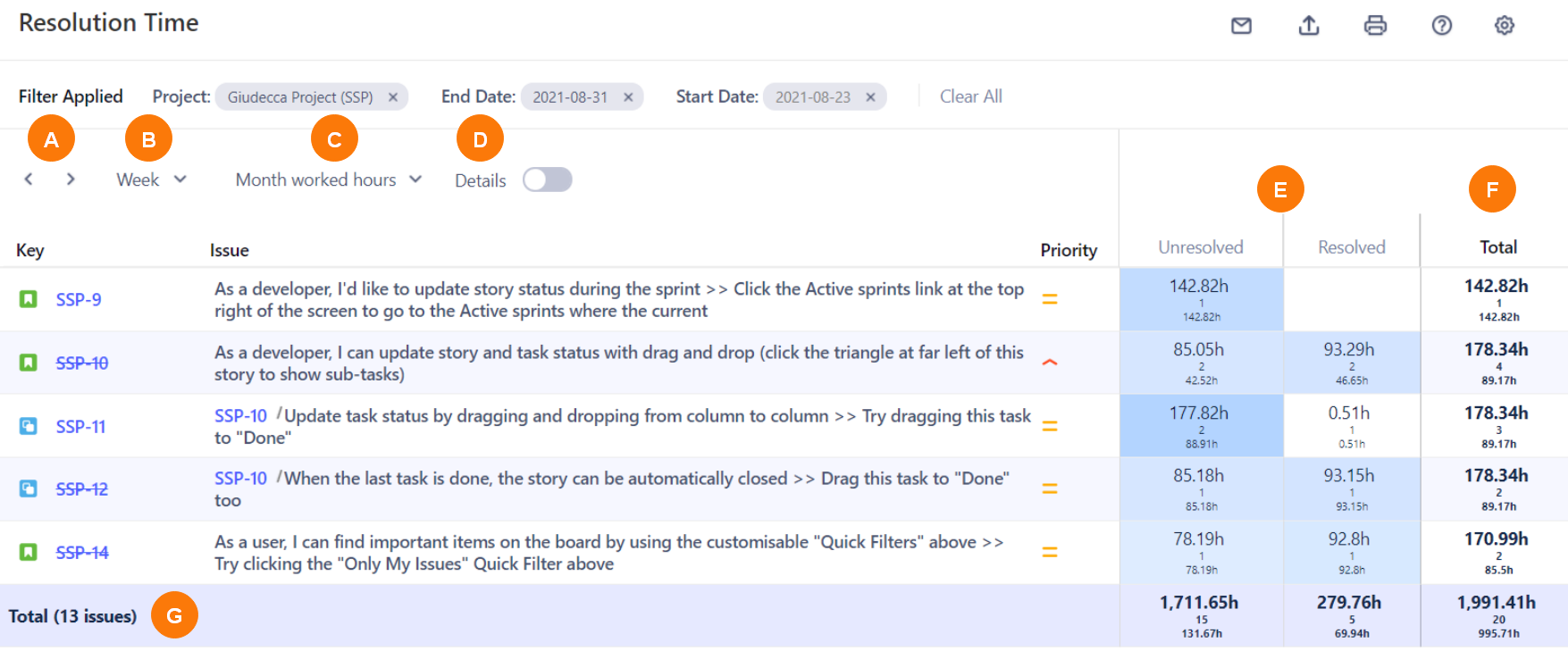
Task: Open the help question mark icon
Action: (1441, 26)
